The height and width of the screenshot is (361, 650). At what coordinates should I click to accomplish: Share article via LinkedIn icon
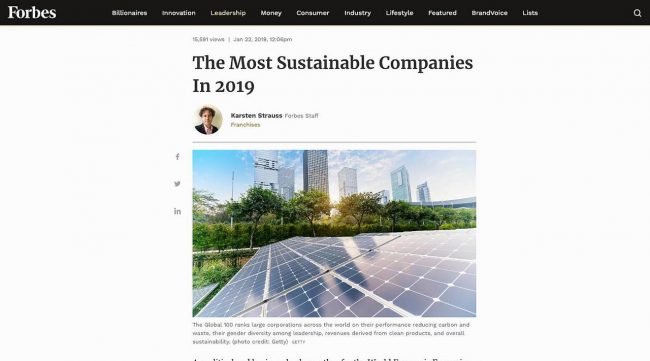(x=177, y=211)
